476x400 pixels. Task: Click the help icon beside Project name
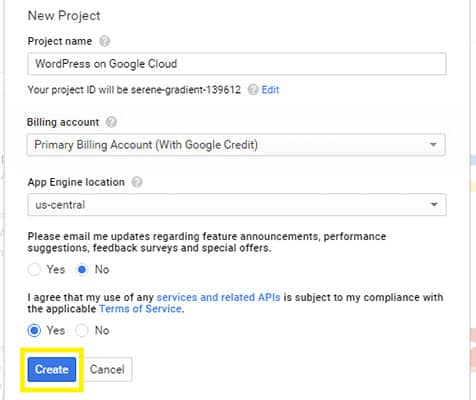[x=105, y=41]
